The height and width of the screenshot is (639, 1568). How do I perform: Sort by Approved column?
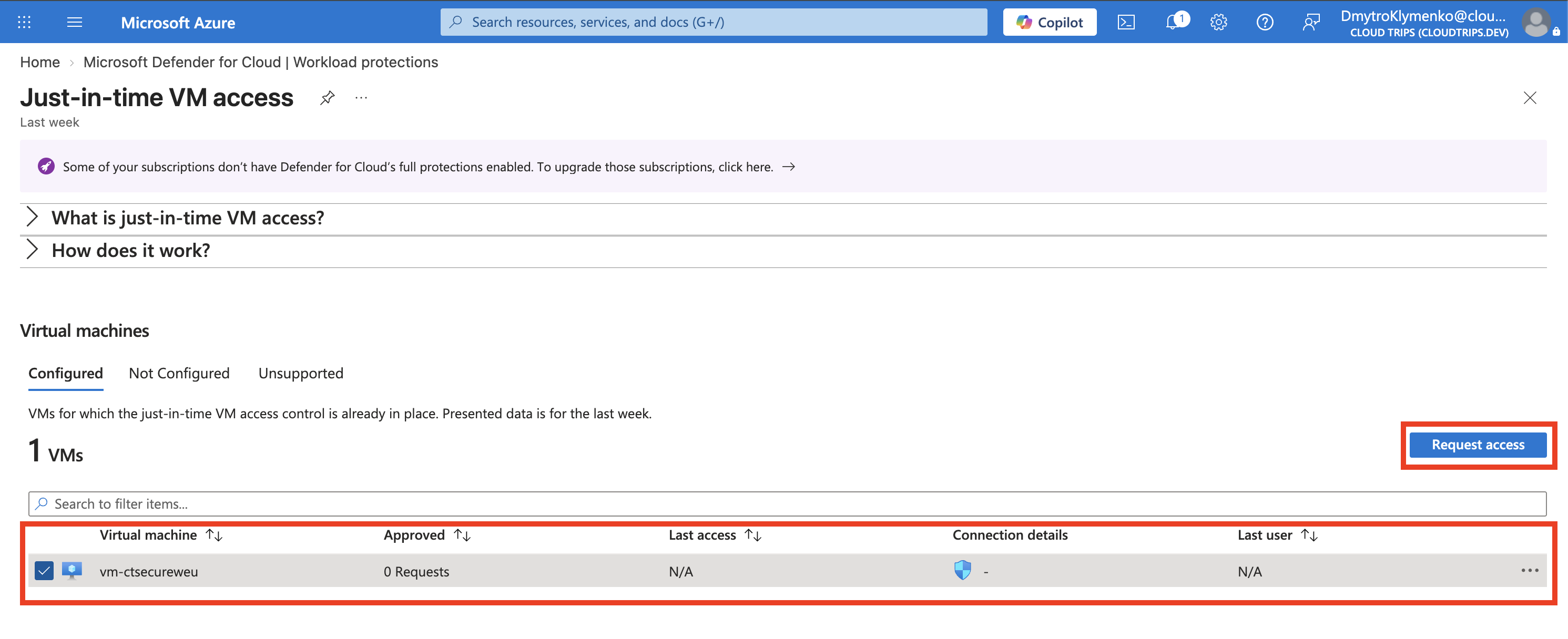pyautogui.click(x=427, y=535)
